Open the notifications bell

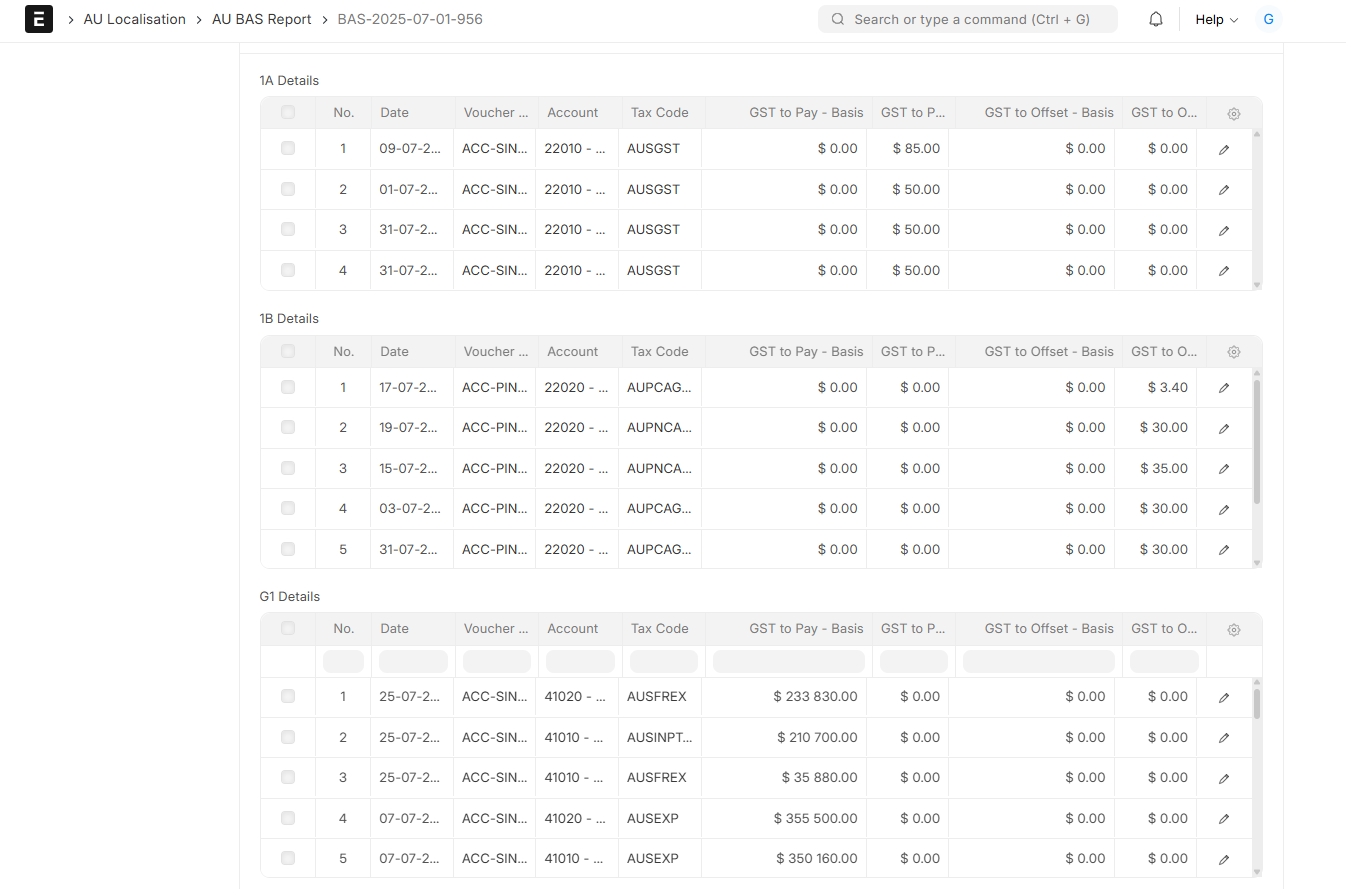[1156, 19]
